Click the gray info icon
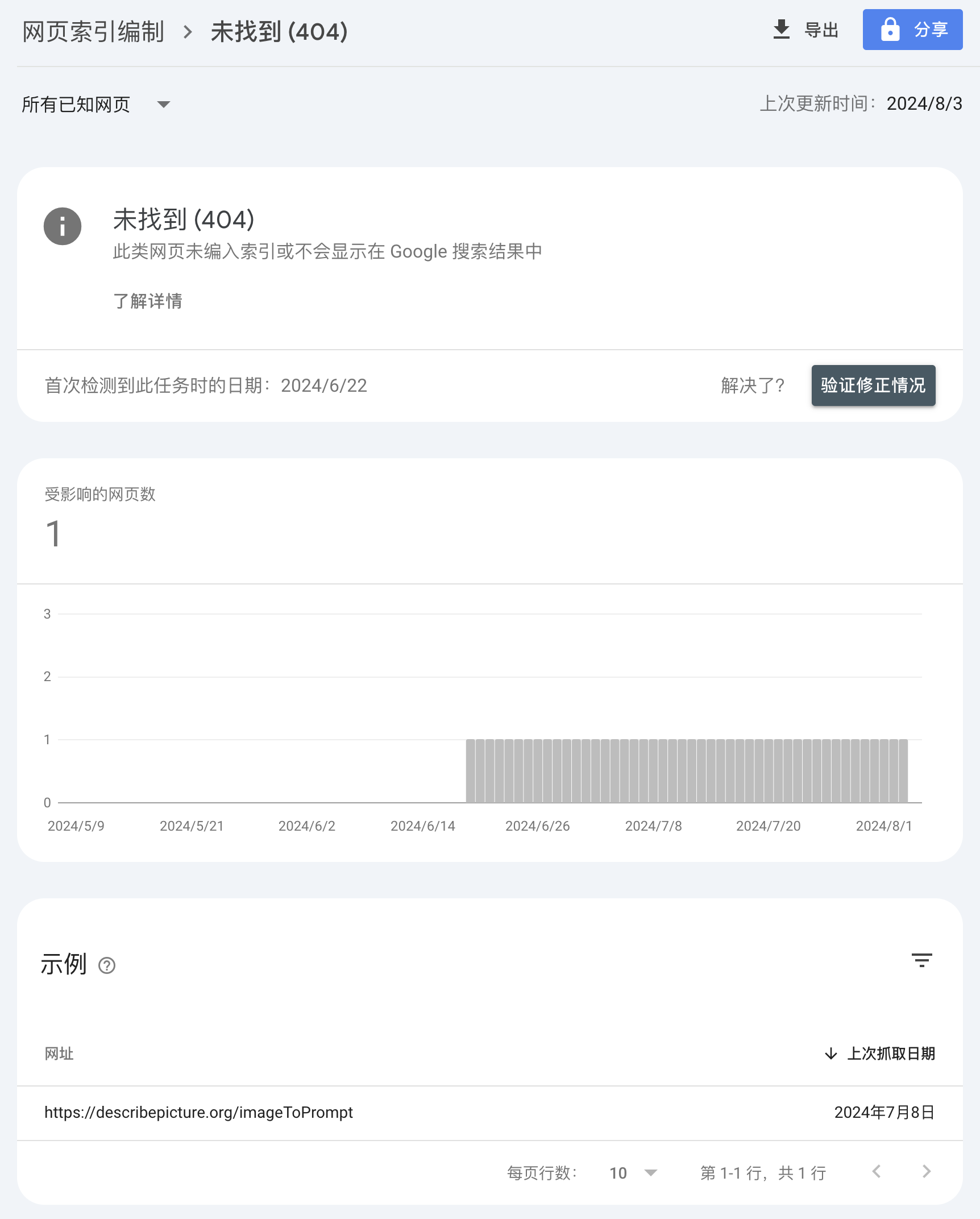980x1219 pixels. click(63, 226)
